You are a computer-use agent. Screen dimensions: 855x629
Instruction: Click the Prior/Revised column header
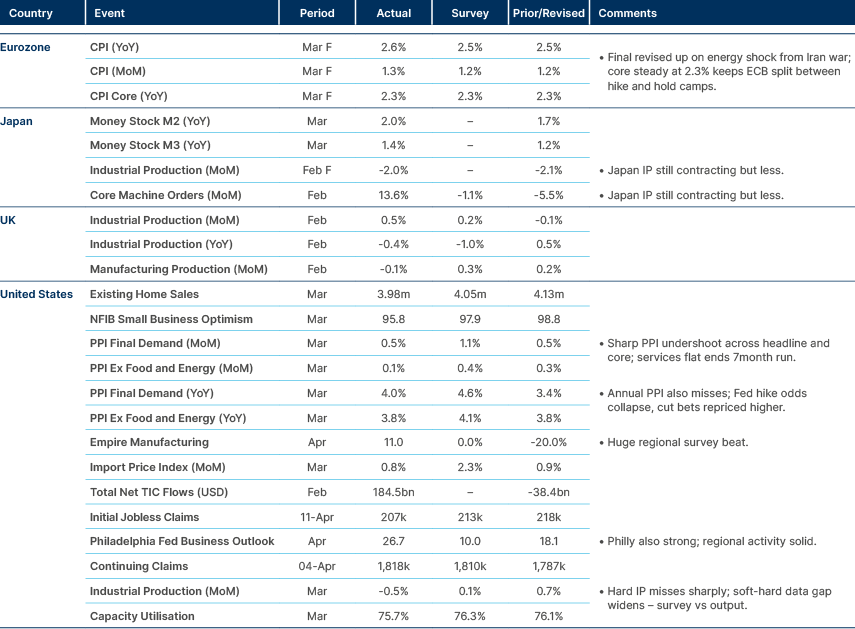pos(548,13)
